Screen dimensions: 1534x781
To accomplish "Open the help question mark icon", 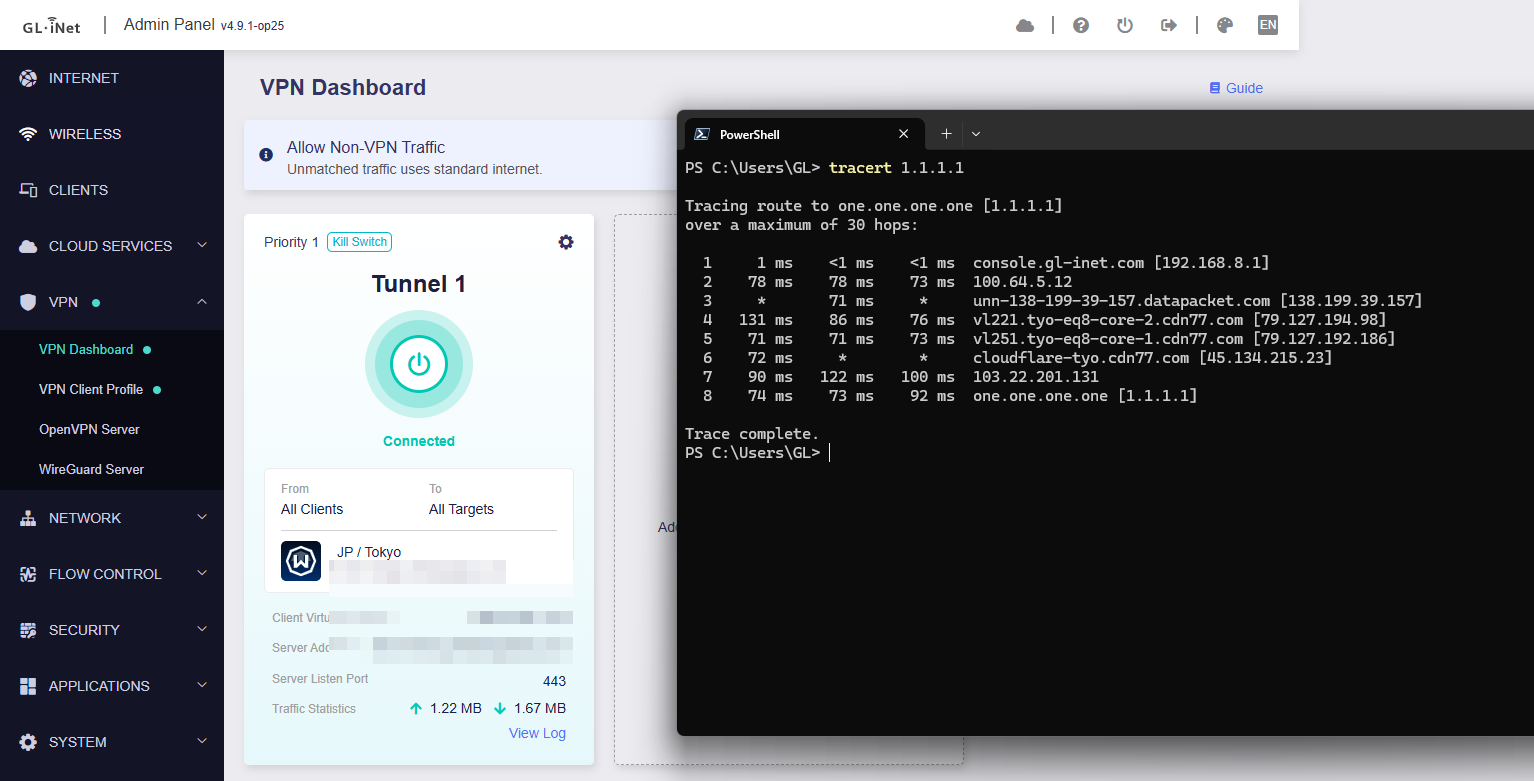I will [x=1081, y=26].
